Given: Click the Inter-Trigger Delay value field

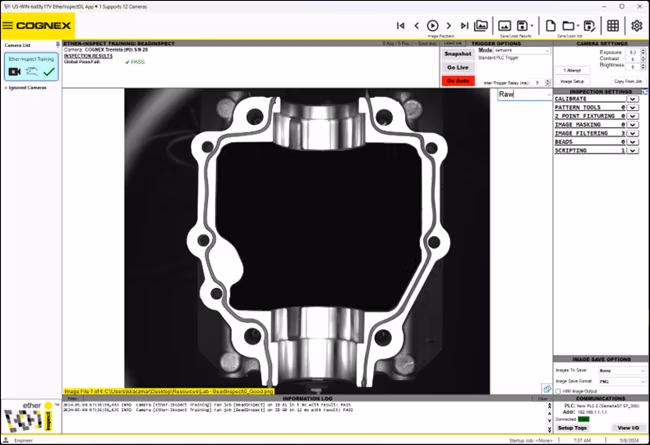Looking at the screenshot, I should point(538,83).
